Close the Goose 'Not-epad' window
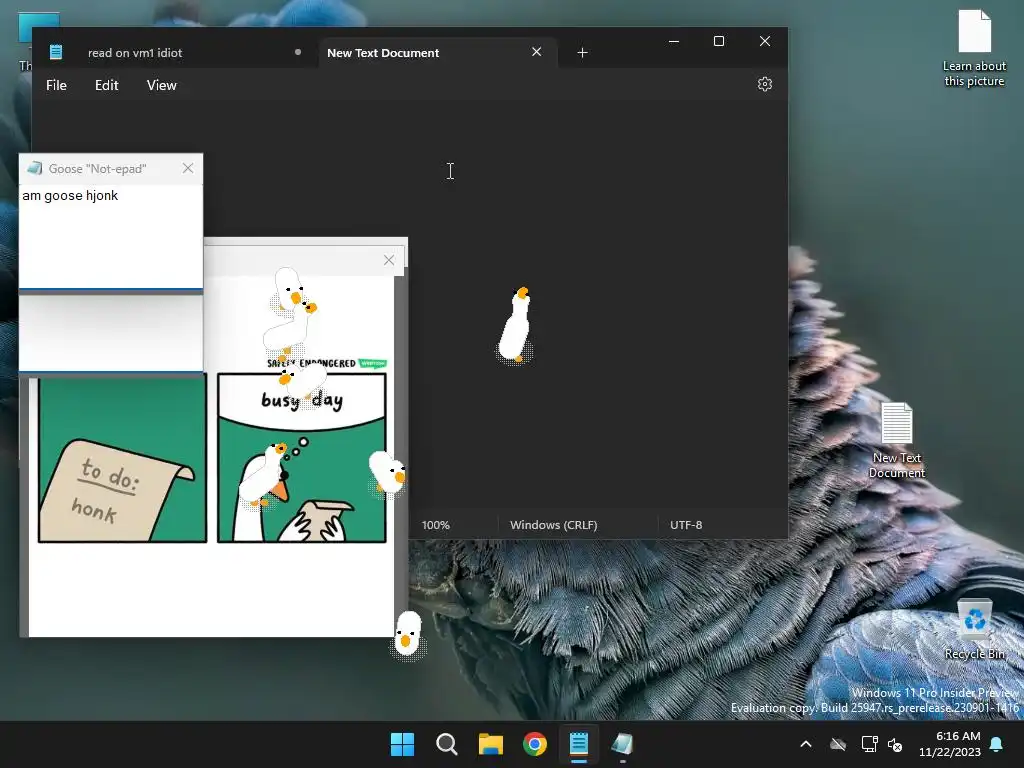 (x=188, y=168)
